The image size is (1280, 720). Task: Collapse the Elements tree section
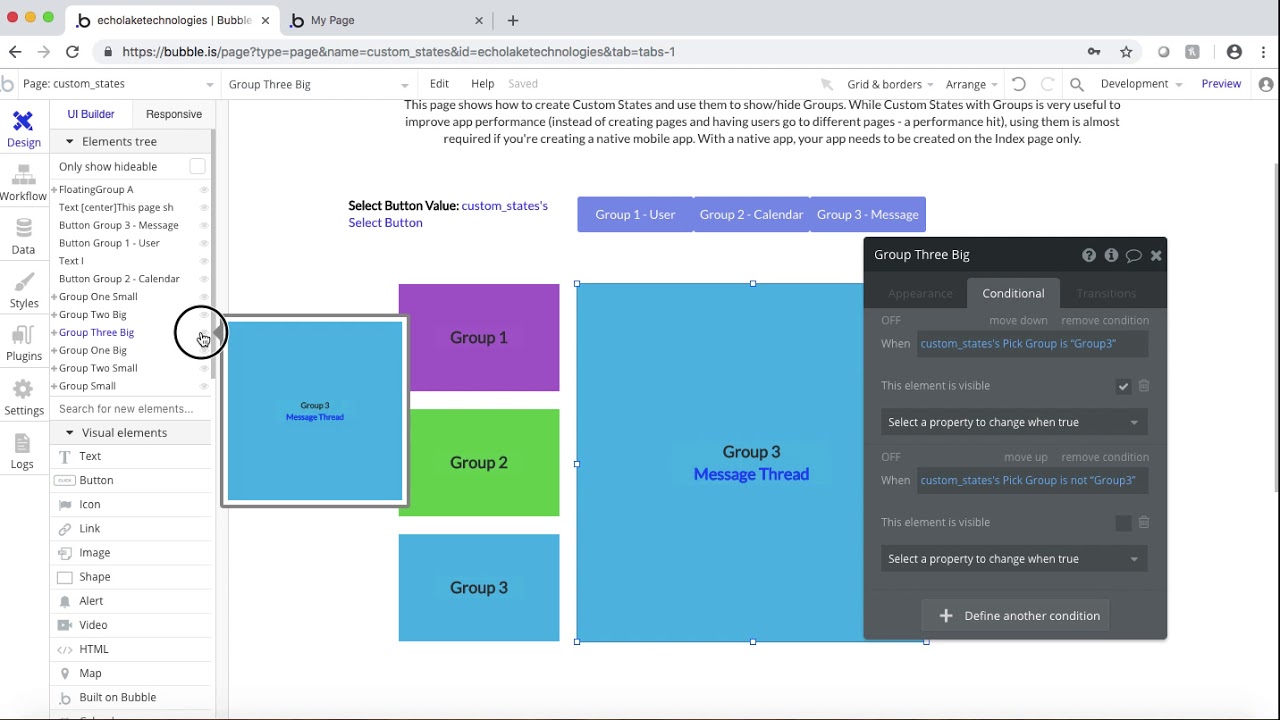pos(69,142)
